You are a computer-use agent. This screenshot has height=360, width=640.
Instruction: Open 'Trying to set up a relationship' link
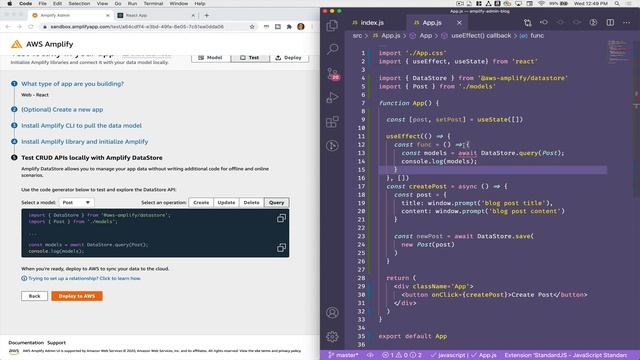(84, 278)
